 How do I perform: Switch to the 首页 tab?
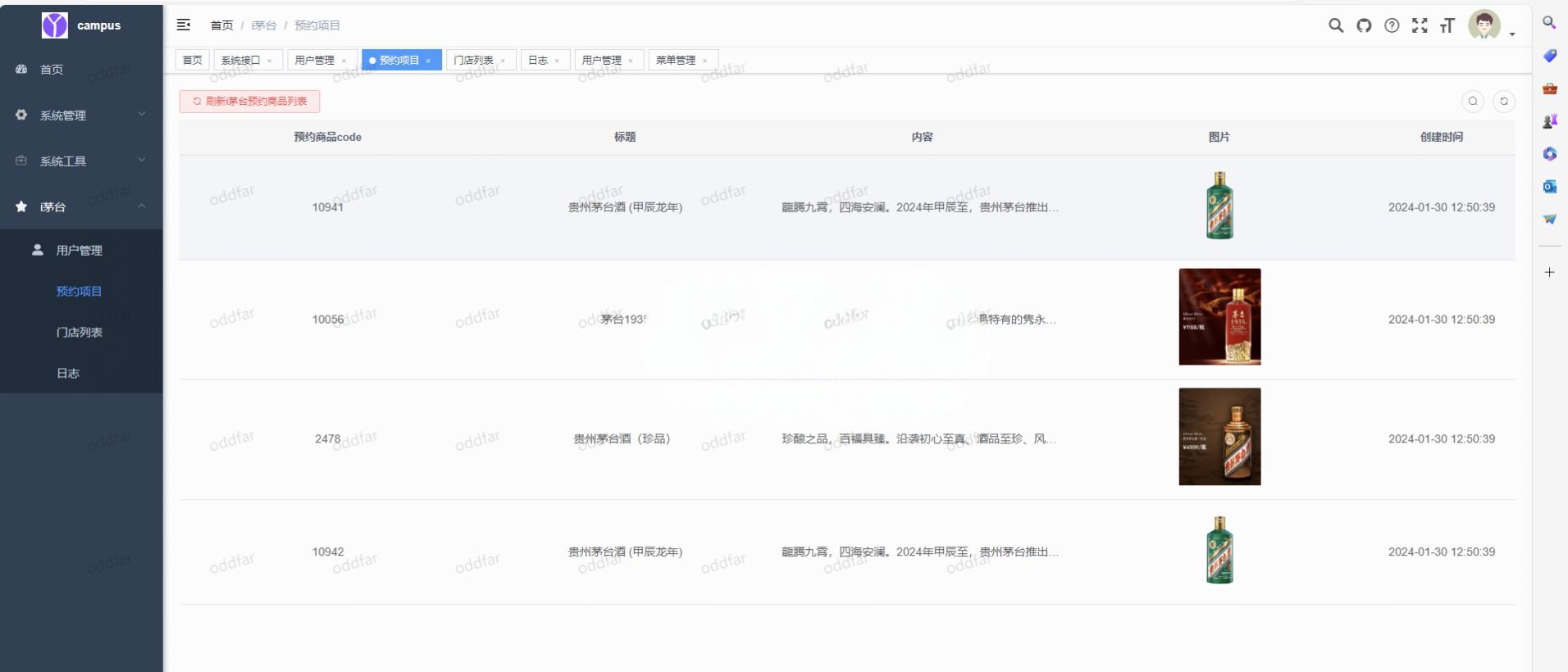192,60
